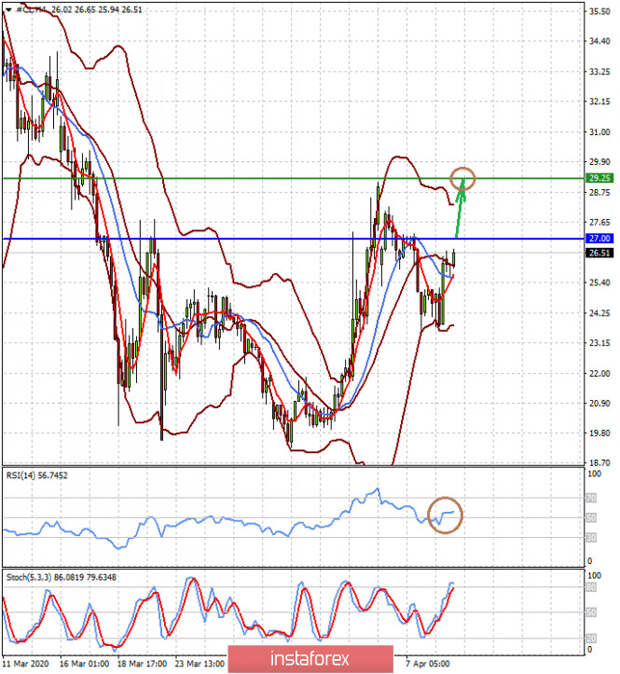Click the instaforex logo watermark
The height and width of the screenshot is (674, 620).
point(310,659)
